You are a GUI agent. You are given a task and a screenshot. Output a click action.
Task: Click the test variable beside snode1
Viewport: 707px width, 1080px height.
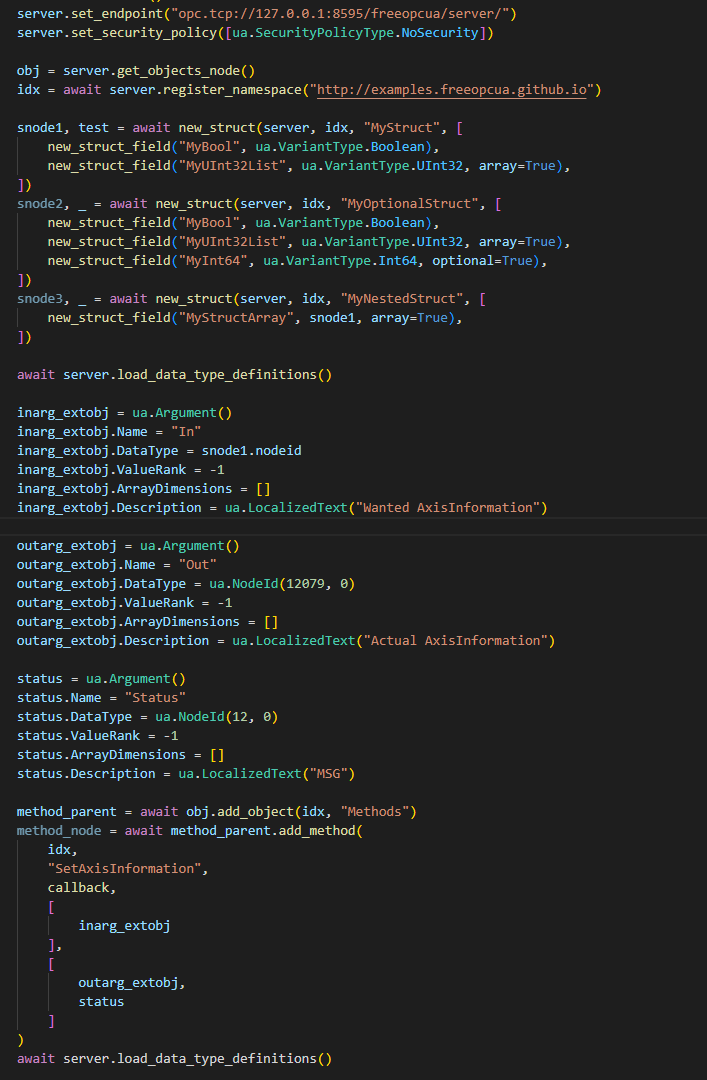tap(94, 127)
